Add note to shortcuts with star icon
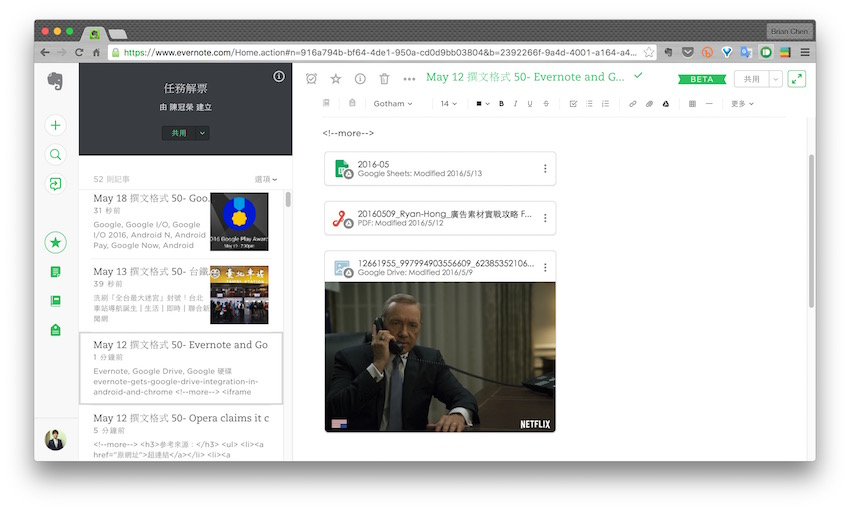This screenshot has height=510, width=850. coord(336,79)
